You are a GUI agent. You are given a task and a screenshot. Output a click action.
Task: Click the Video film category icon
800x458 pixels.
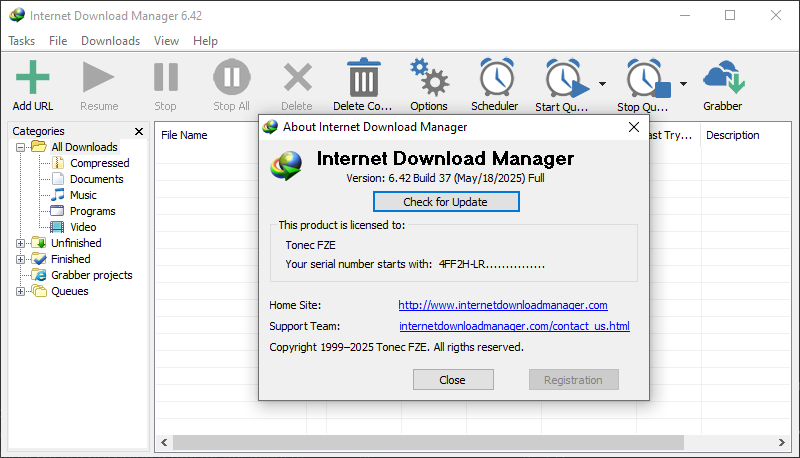57,226
